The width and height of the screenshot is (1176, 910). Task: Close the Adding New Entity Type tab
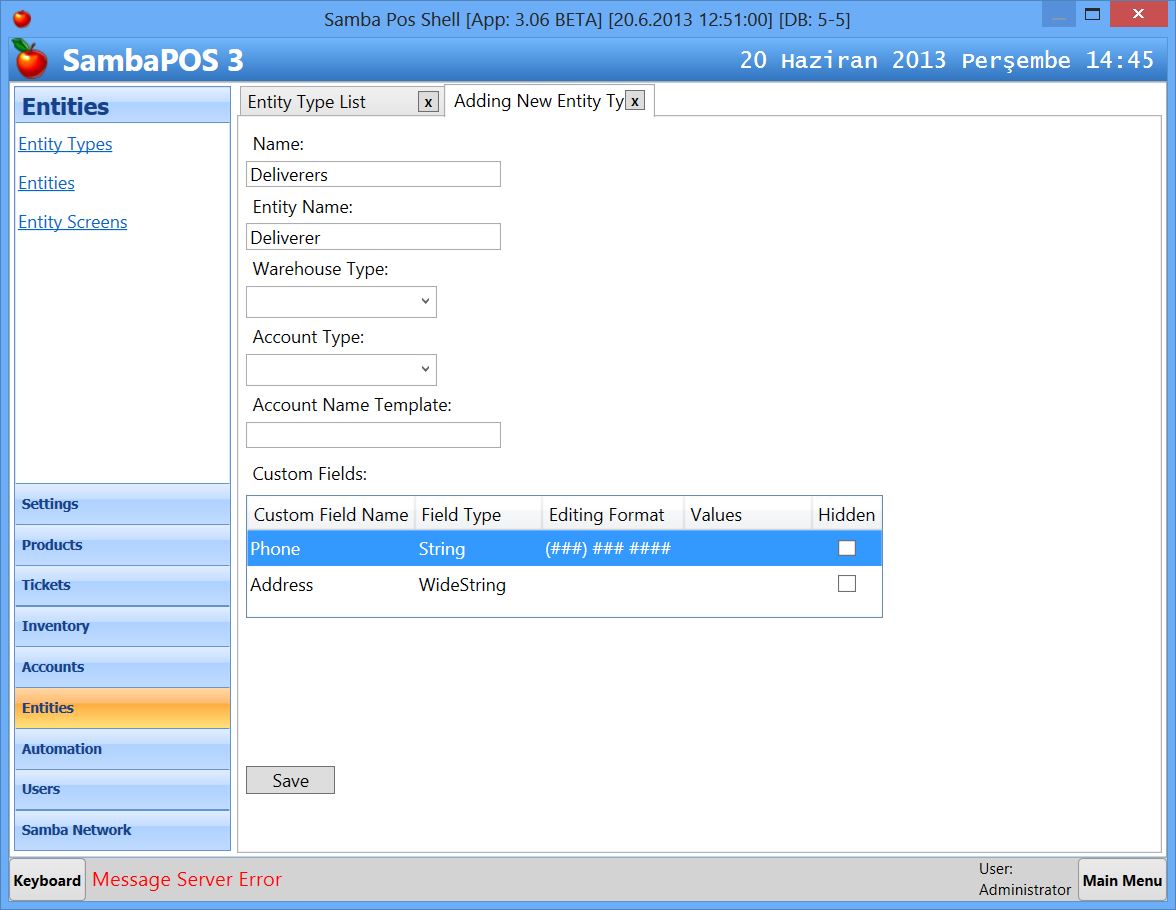tap(634, 101)
